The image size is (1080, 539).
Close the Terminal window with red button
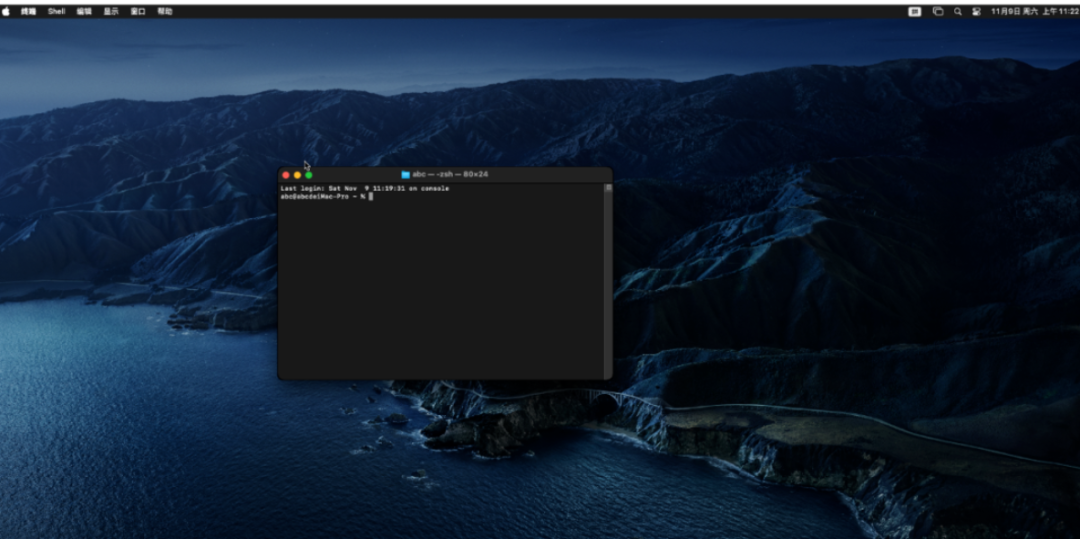[286, 175]
